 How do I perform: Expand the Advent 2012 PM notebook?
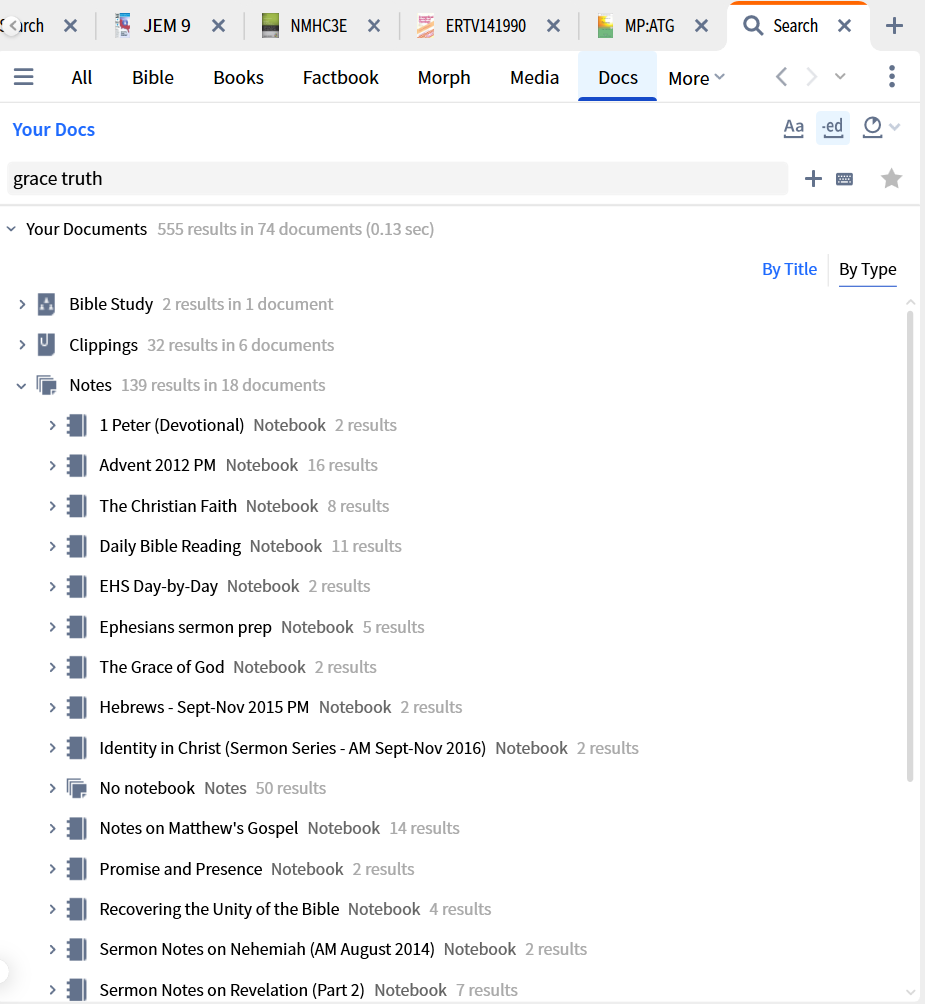point(52,466)
